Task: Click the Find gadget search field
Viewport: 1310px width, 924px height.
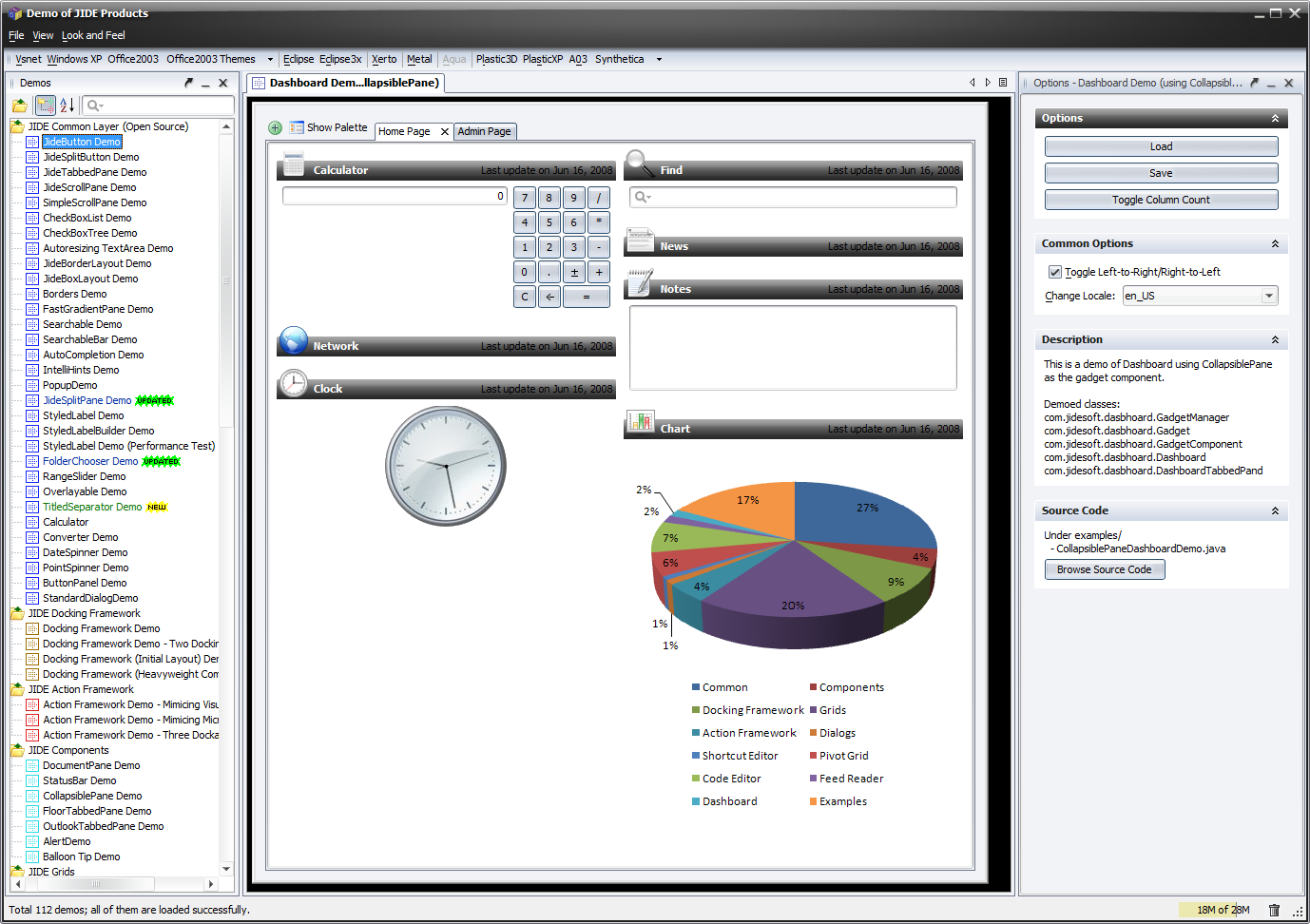Action: tap(793, 197)
